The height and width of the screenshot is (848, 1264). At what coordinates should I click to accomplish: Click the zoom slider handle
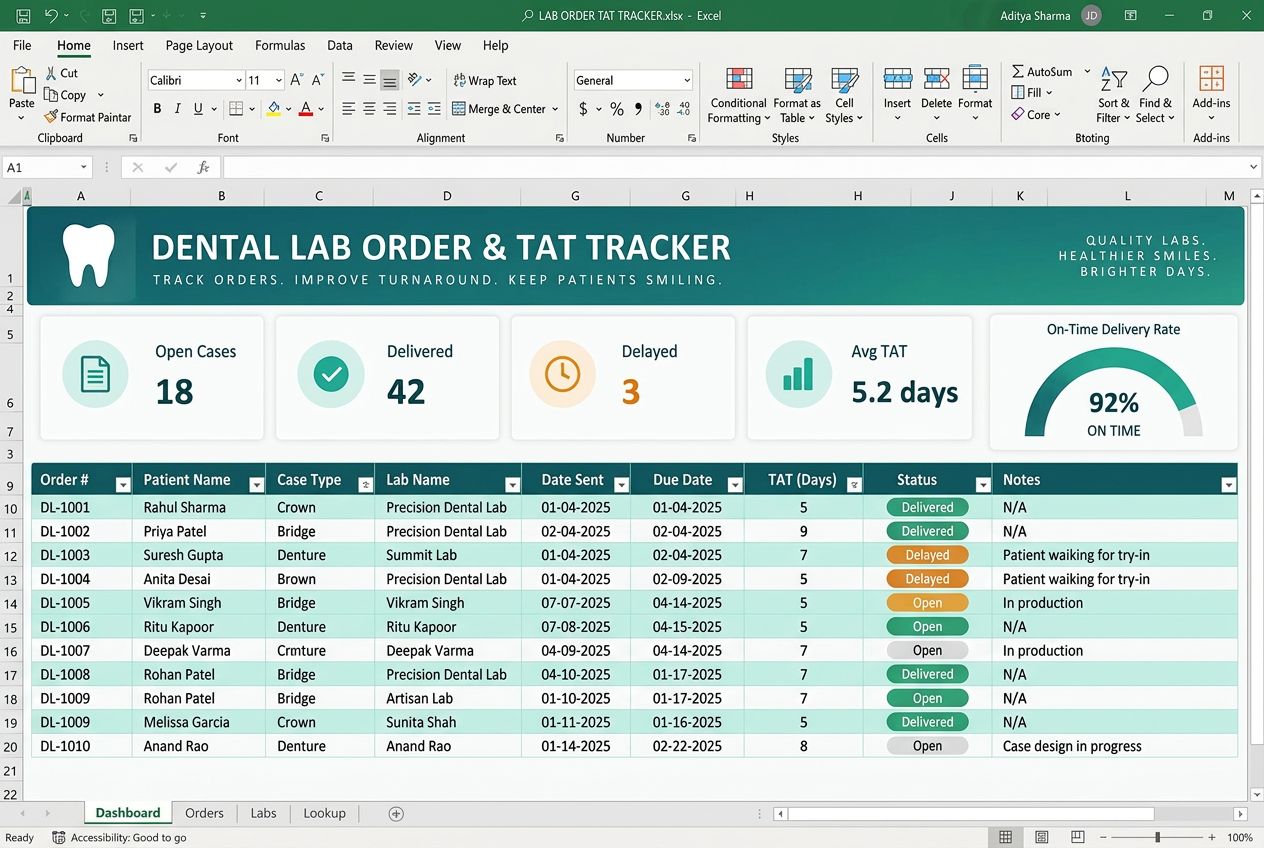(x=1158, y=838)
